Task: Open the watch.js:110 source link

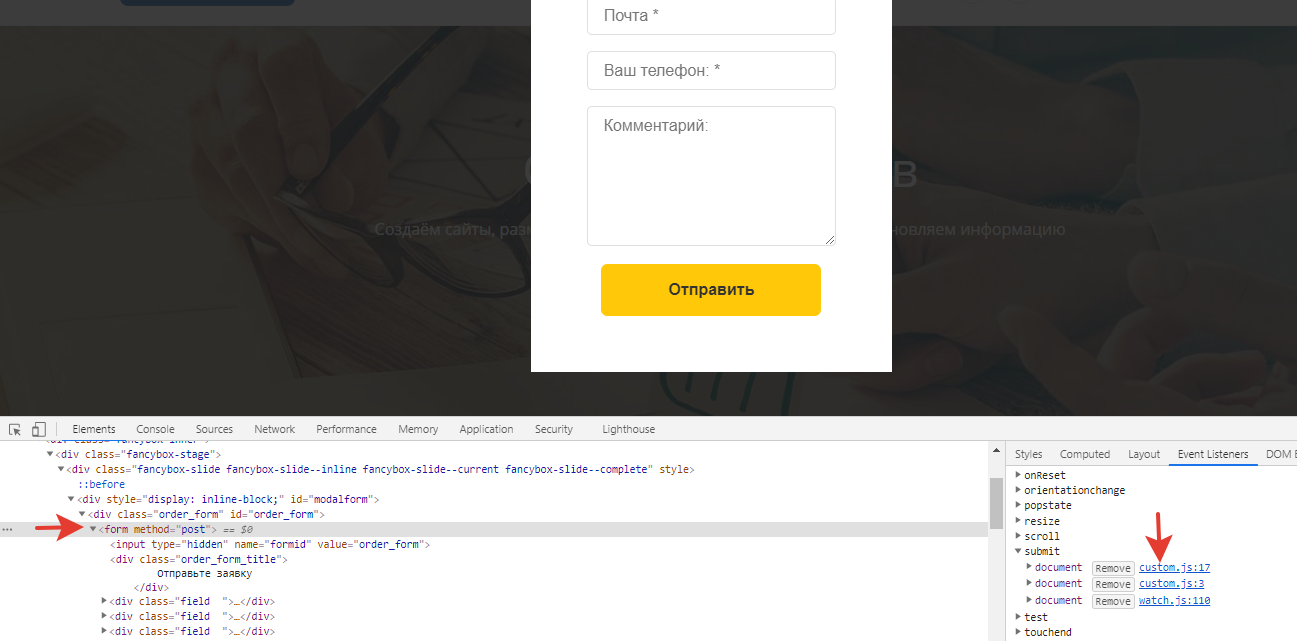Action: click(x=1174, y=601)
